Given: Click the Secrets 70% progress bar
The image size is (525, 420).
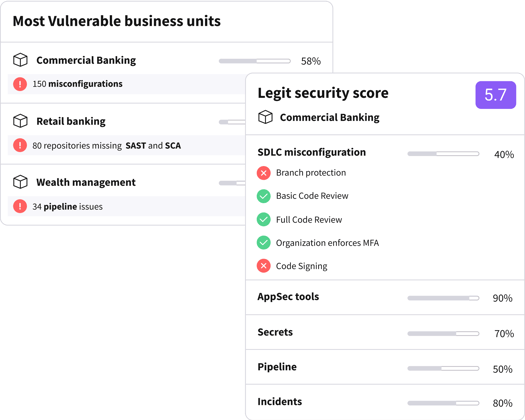Looking at the screenshot, I should (x=443, y=334).
